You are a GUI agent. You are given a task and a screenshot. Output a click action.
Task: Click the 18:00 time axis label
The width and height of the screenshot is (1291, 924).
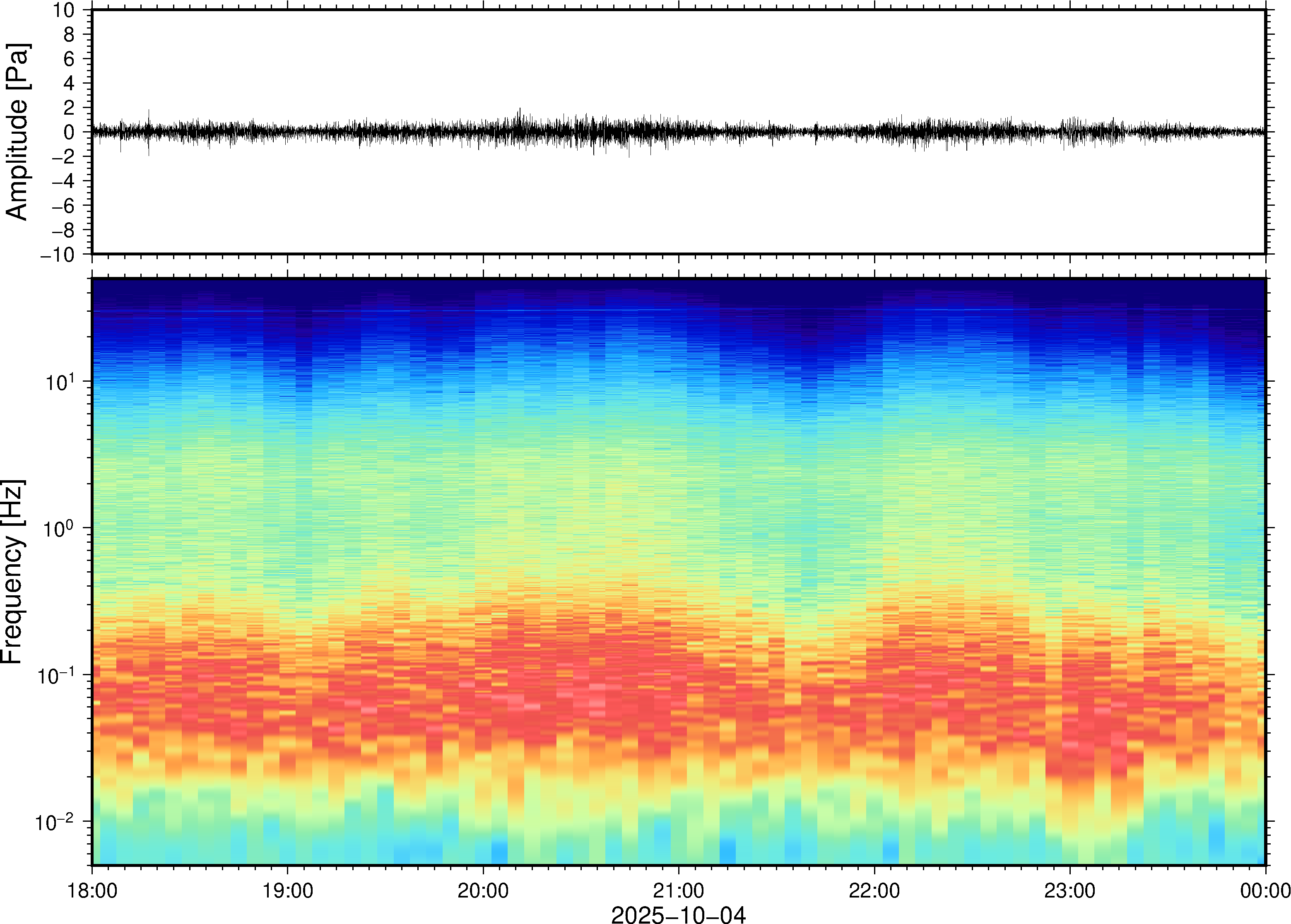pos(92,890)
